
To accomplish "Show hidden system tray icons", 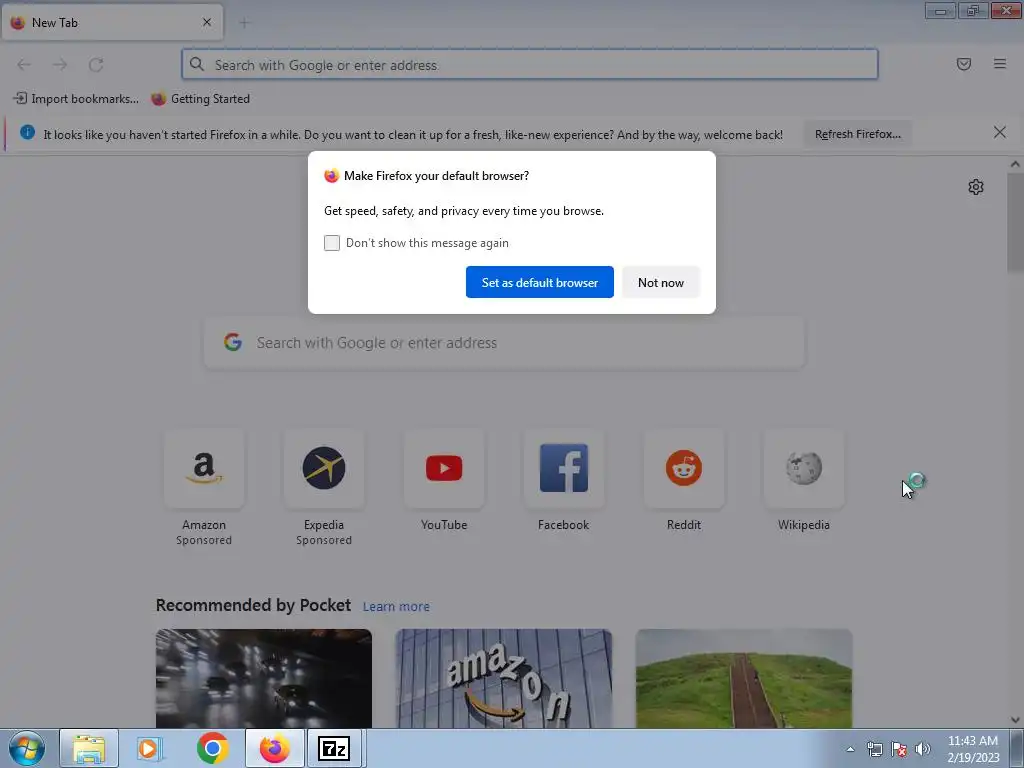I will 850,749.
